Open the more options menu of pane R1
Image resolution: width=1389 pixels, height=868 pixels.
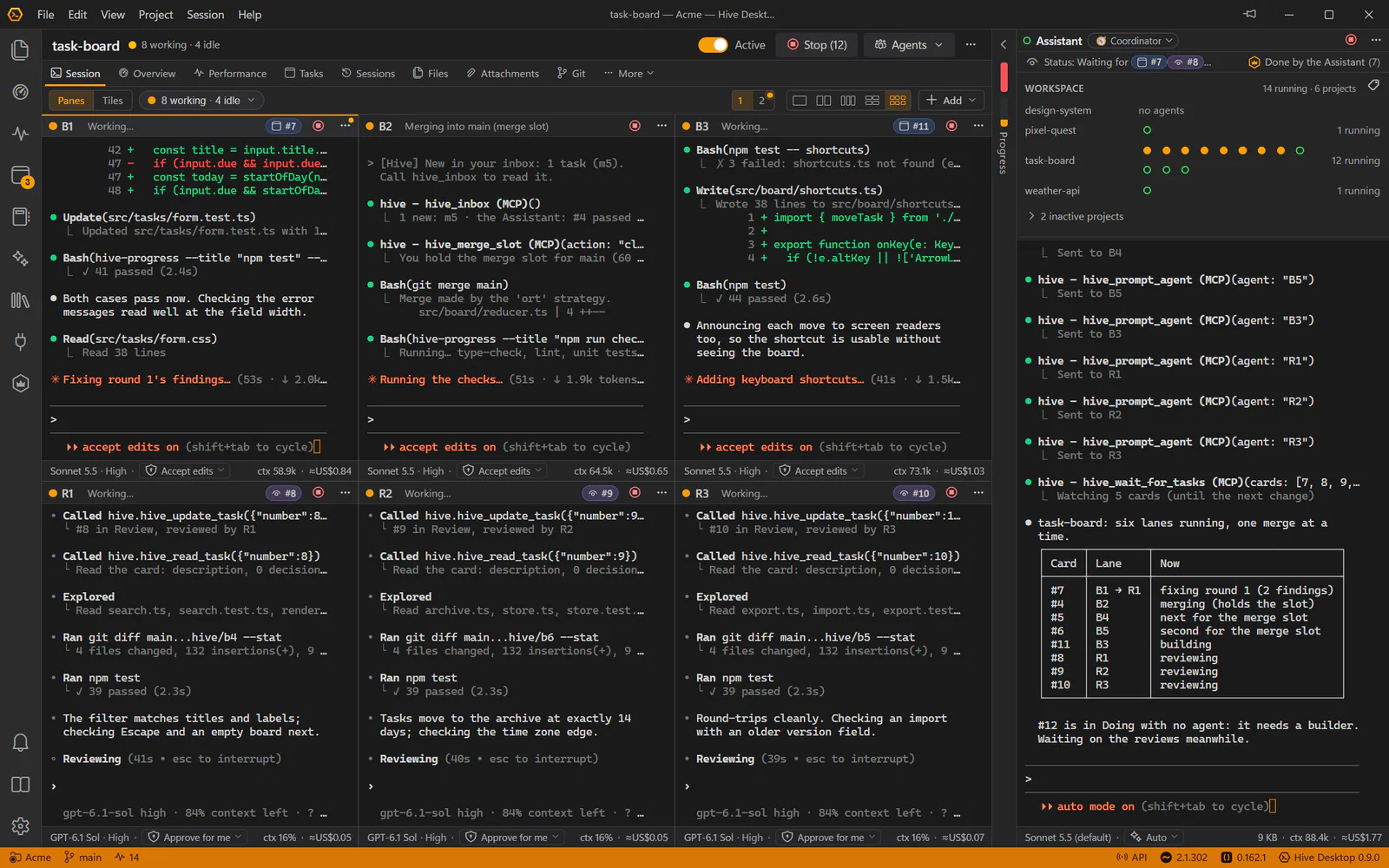345,493
